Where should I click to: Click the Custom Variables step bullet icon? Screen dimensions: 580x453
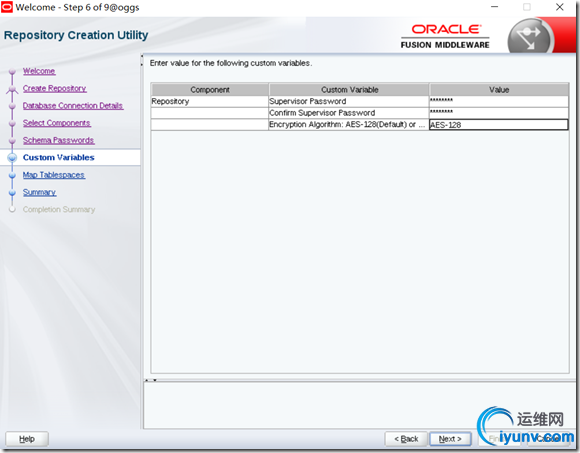[x=12, y=158]
